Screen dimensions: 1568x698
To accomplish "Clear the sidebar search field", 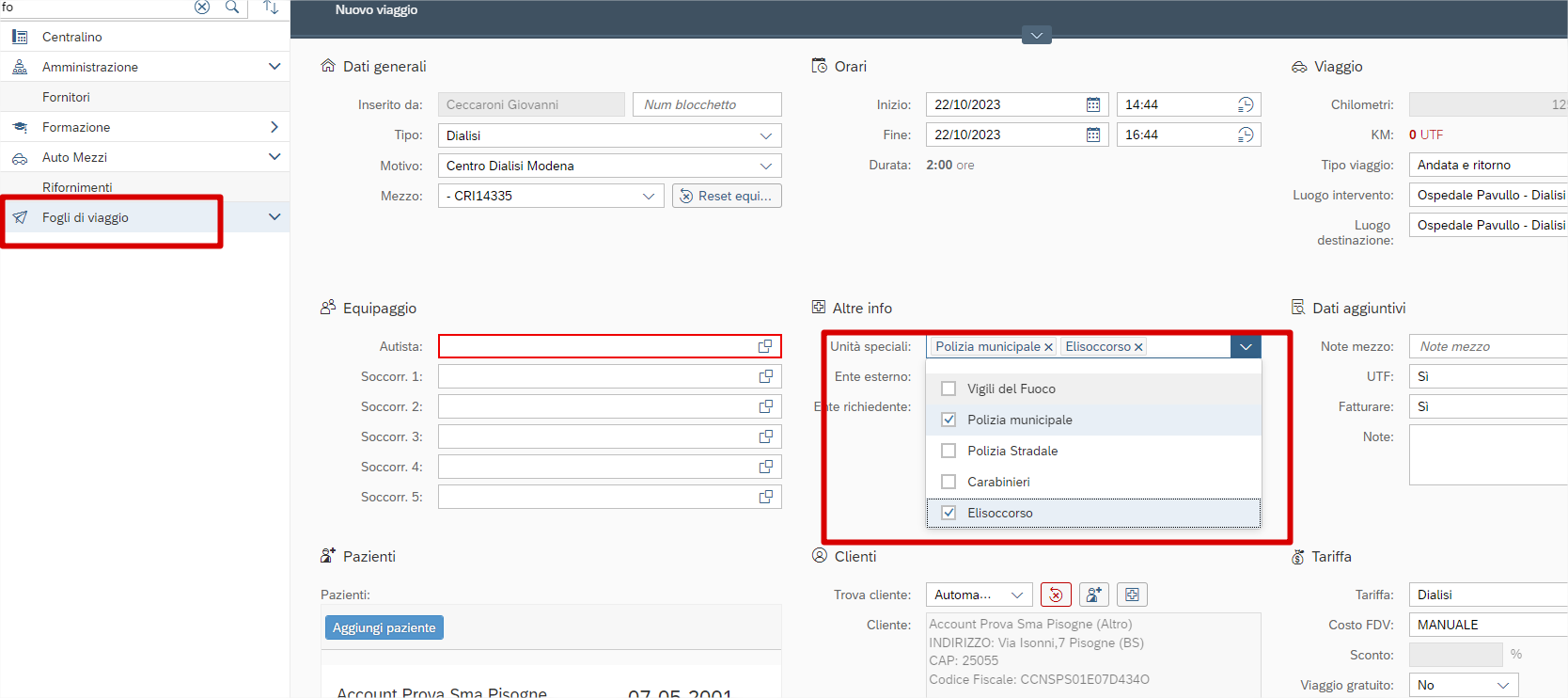I will tap(202, 8).
